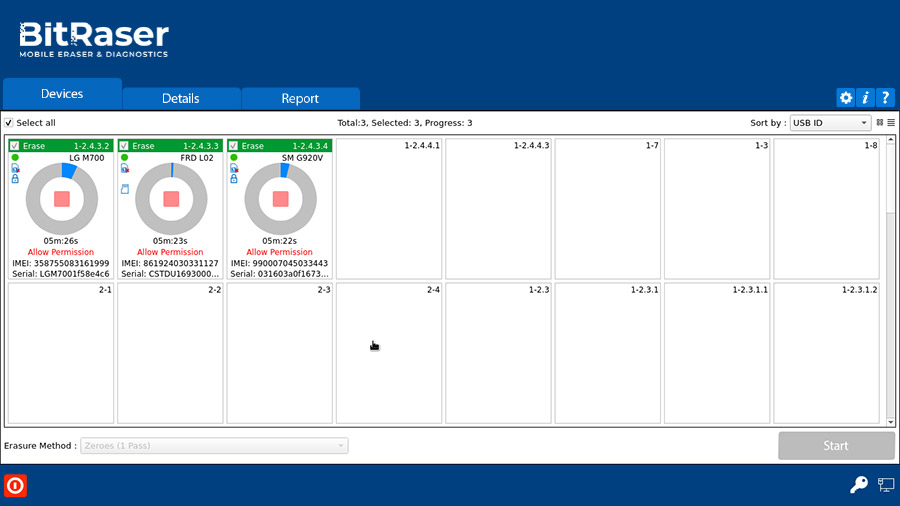Uncheck the FRD L02 Erase checkbox

pos(124,146)
